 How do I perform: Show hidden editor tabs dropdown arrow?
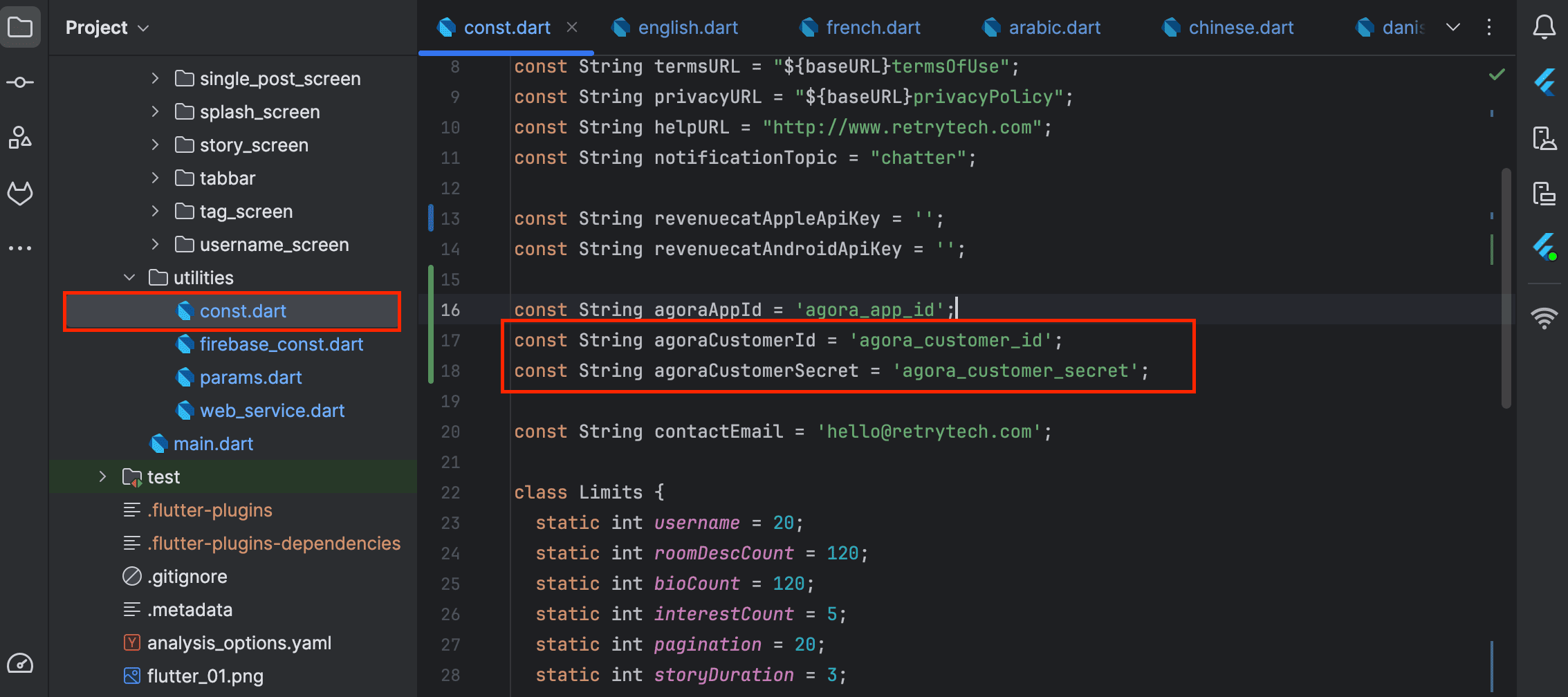point(1453,28)
